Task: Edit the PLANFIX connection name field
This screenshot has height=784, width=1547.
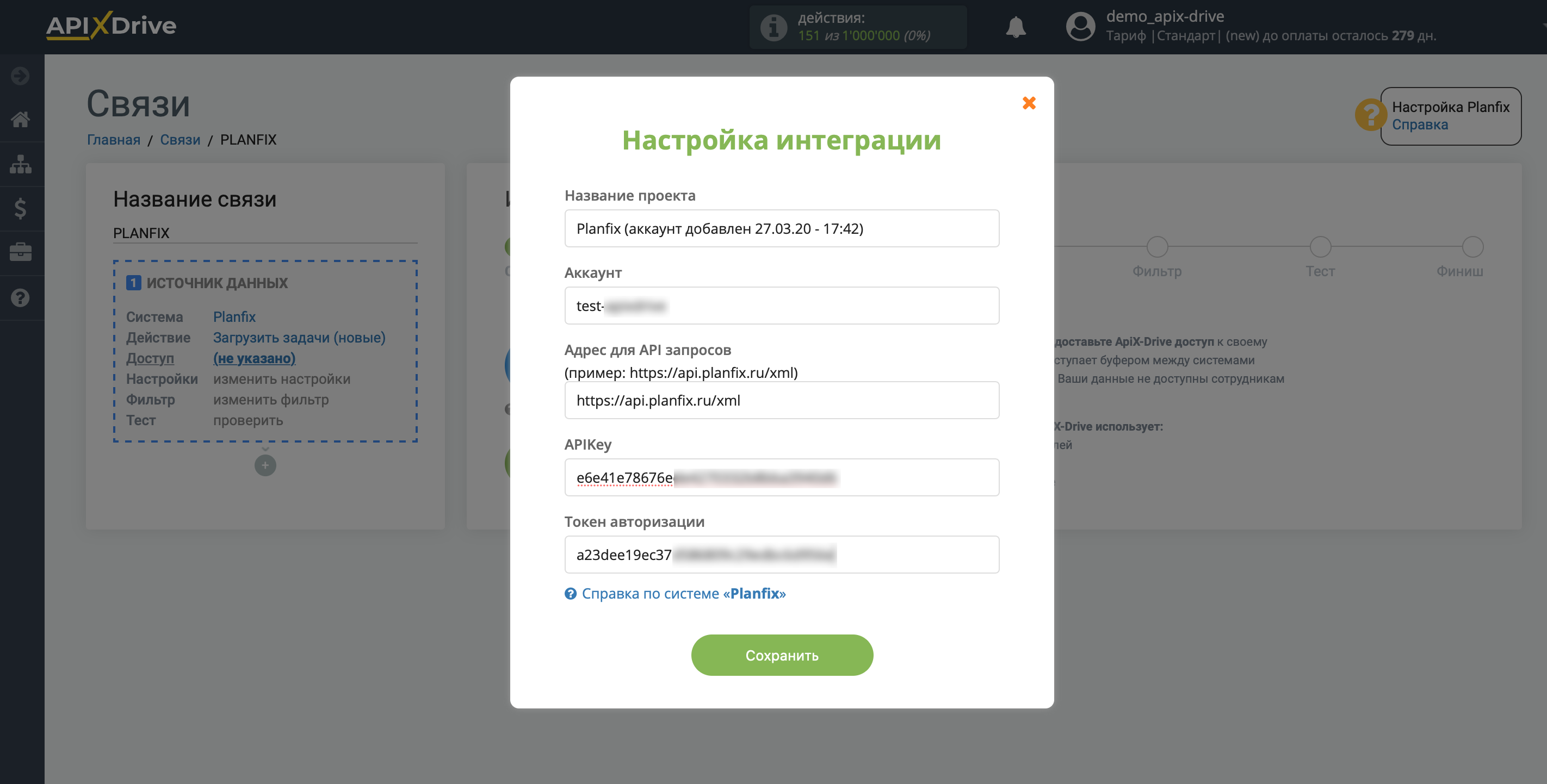Action: point(265,233)
